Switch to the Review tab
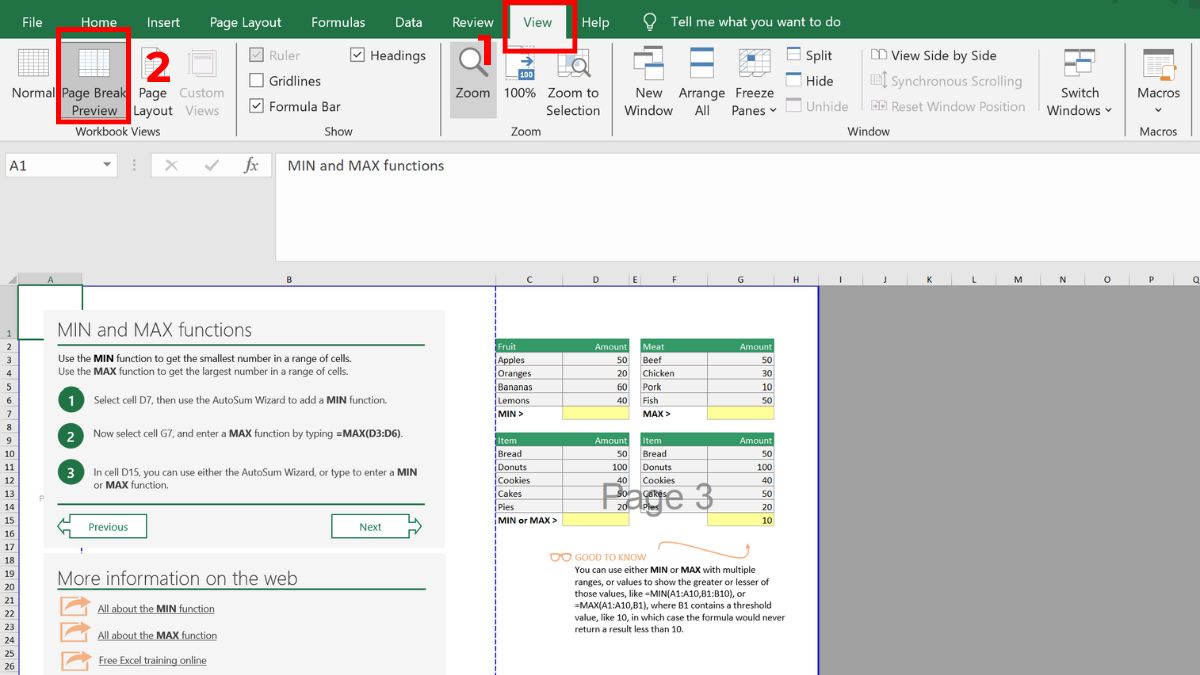This screenshot has width=1200, height=675. [473, 22]
